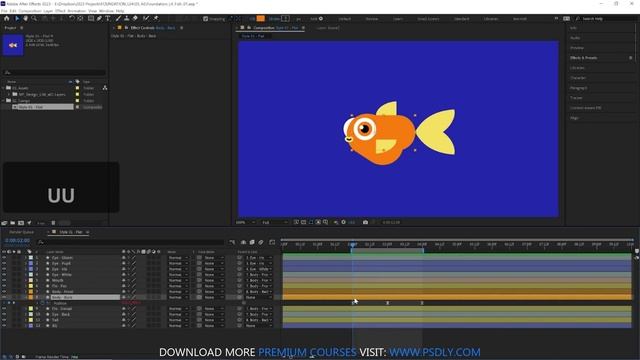Click the snapshot camera icon below viewer
Image resolution: width=640 pixels, height=360 pixels.
pos(365,222)
